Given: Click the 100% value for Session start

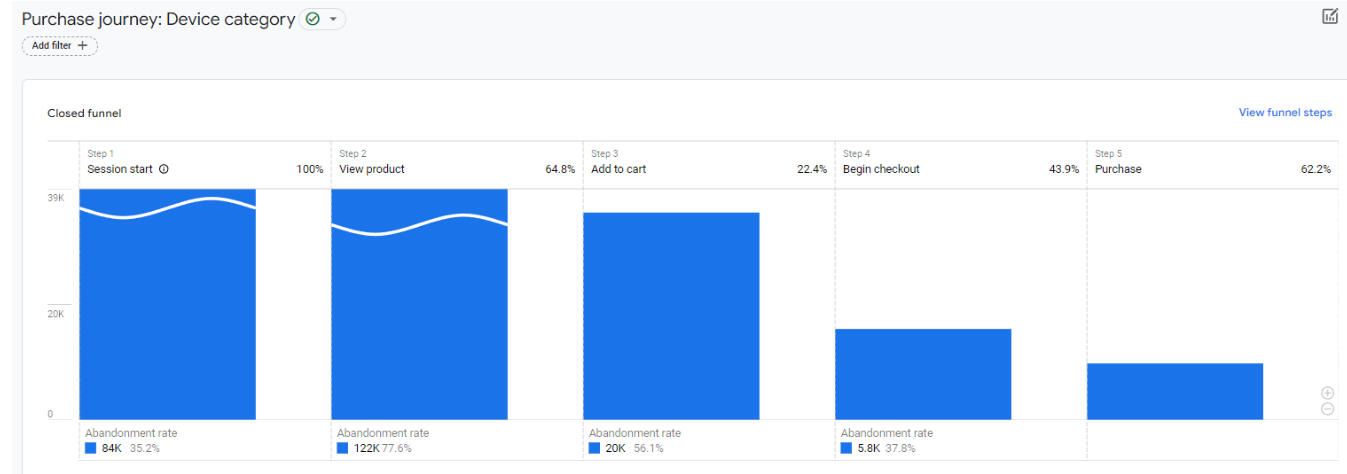Looking at the screenshot, I should pos(310,169).
